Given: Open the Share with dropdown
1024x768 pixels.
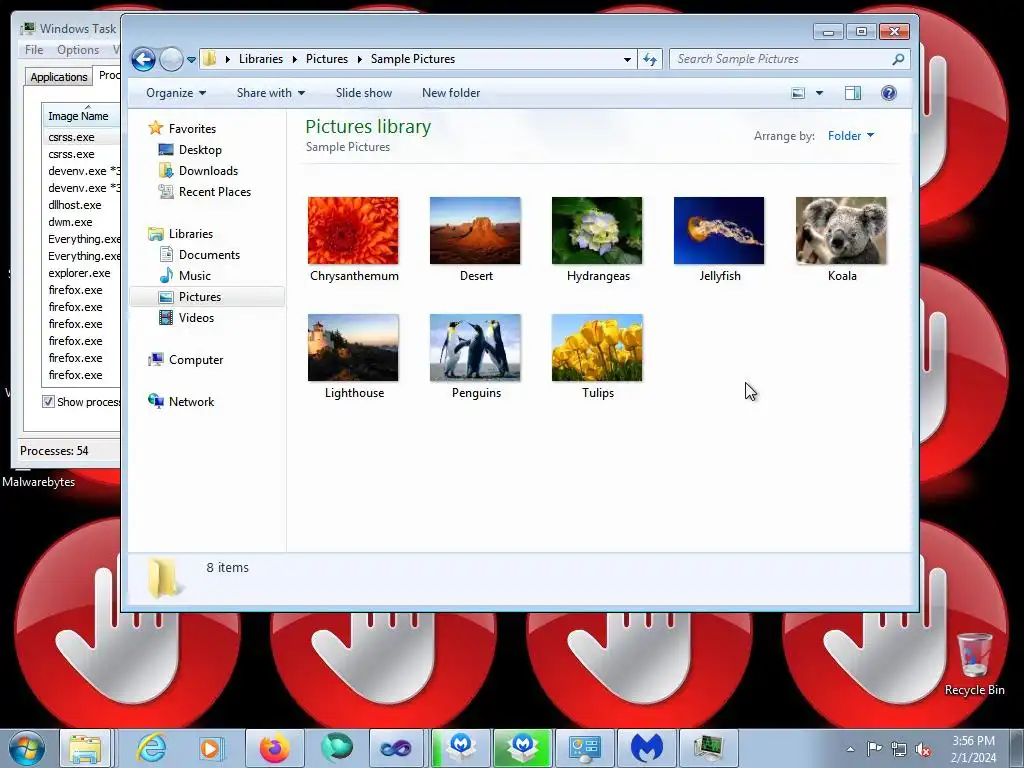Looking at the screenshot, I should click(x=270, y=93).
